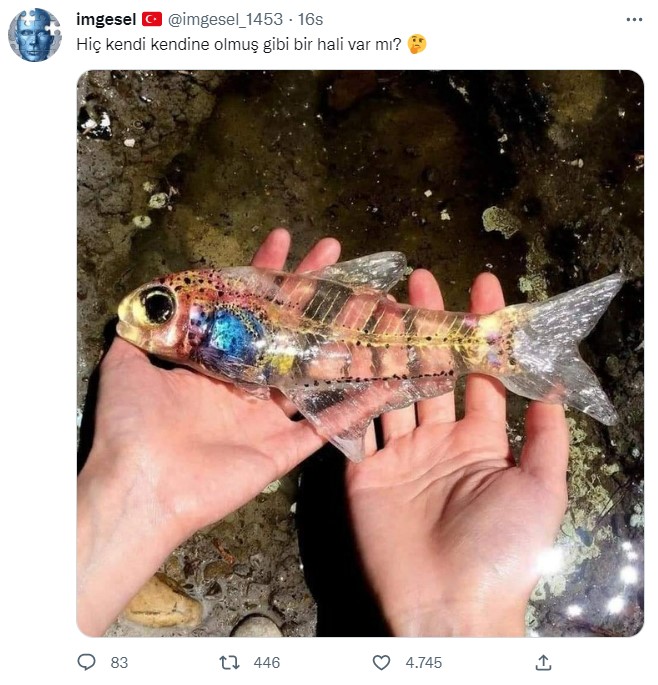Open imgesel's profile picture avatar
Viewport: 658px width, 685px height.
[x=35, y=35]
